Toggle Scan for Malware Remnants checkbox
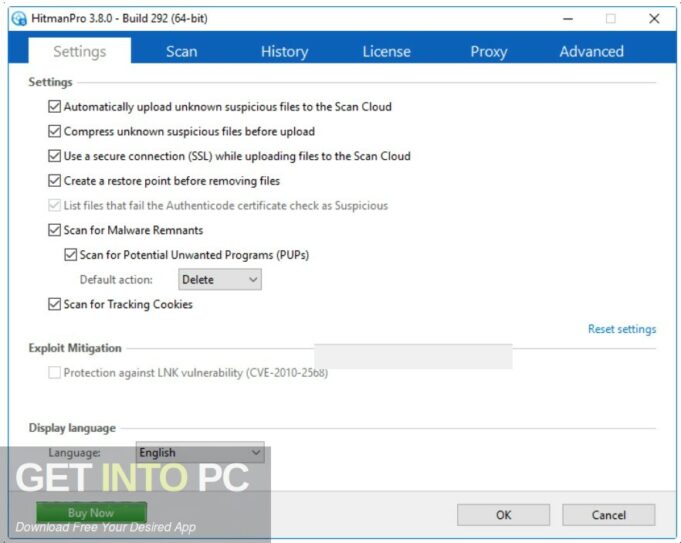 coord(54,230)
